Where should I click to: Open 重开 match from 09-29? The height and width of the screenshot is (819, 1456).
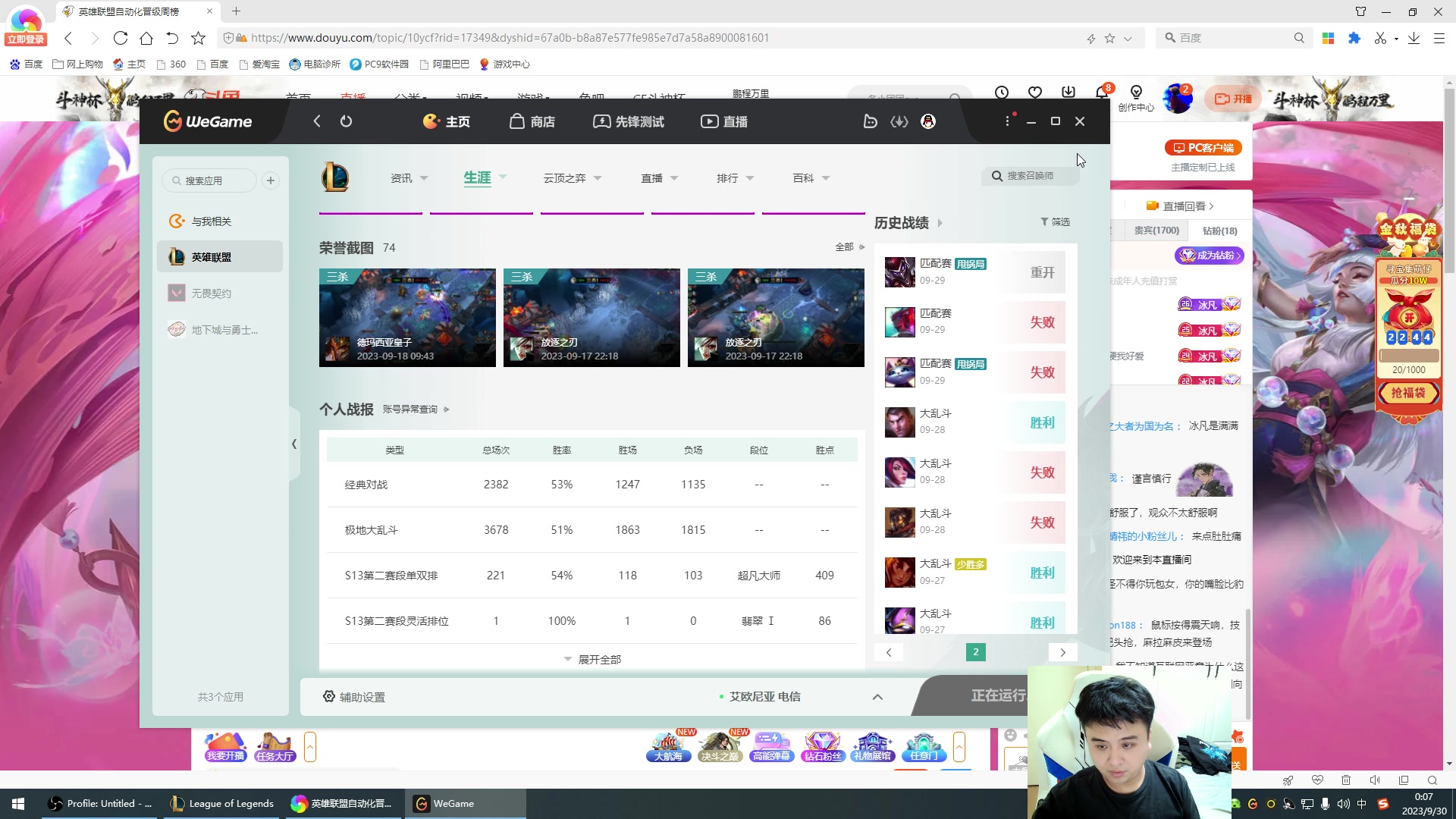point(974,272)
